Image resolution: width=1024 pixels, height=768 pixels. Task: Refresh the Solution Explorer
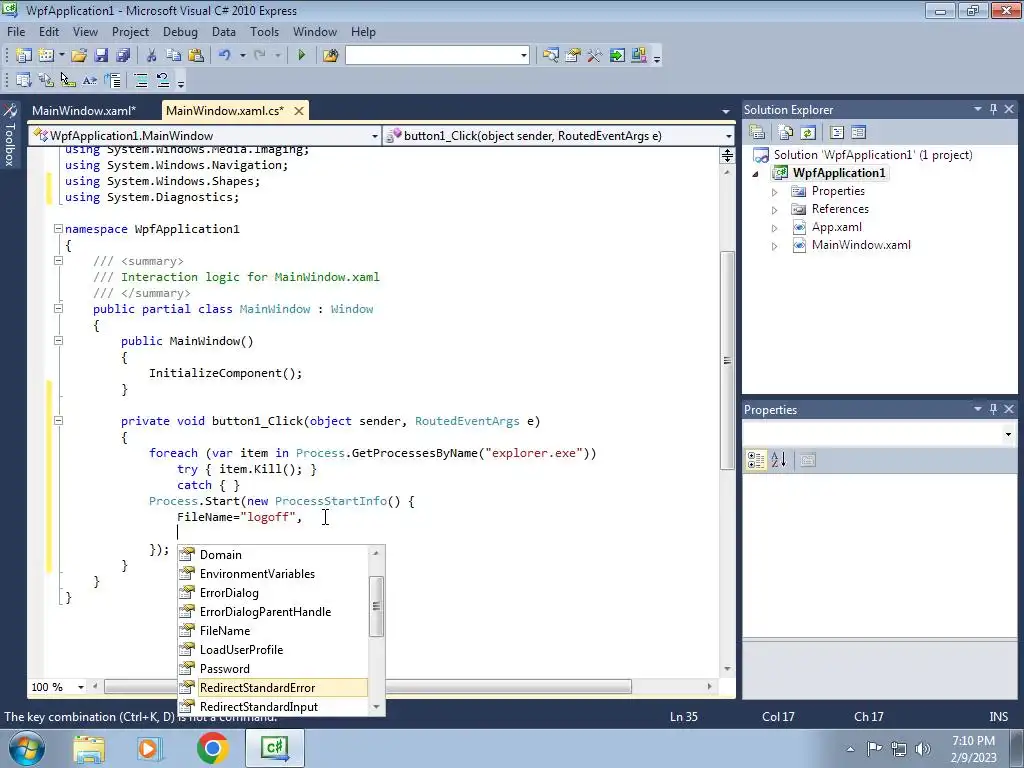pos(808,133)
